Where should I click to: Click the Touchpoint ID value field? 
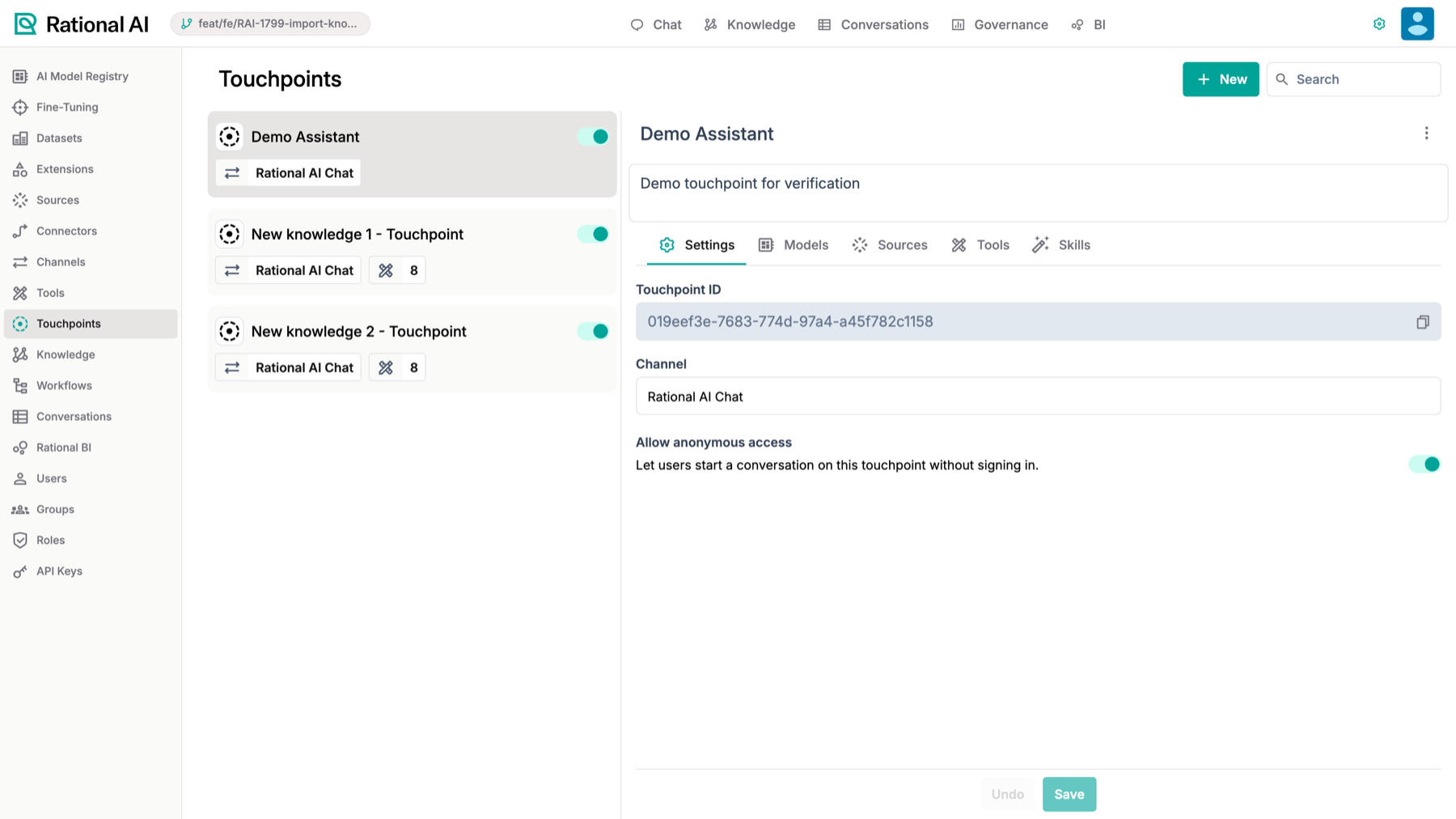1038,322
